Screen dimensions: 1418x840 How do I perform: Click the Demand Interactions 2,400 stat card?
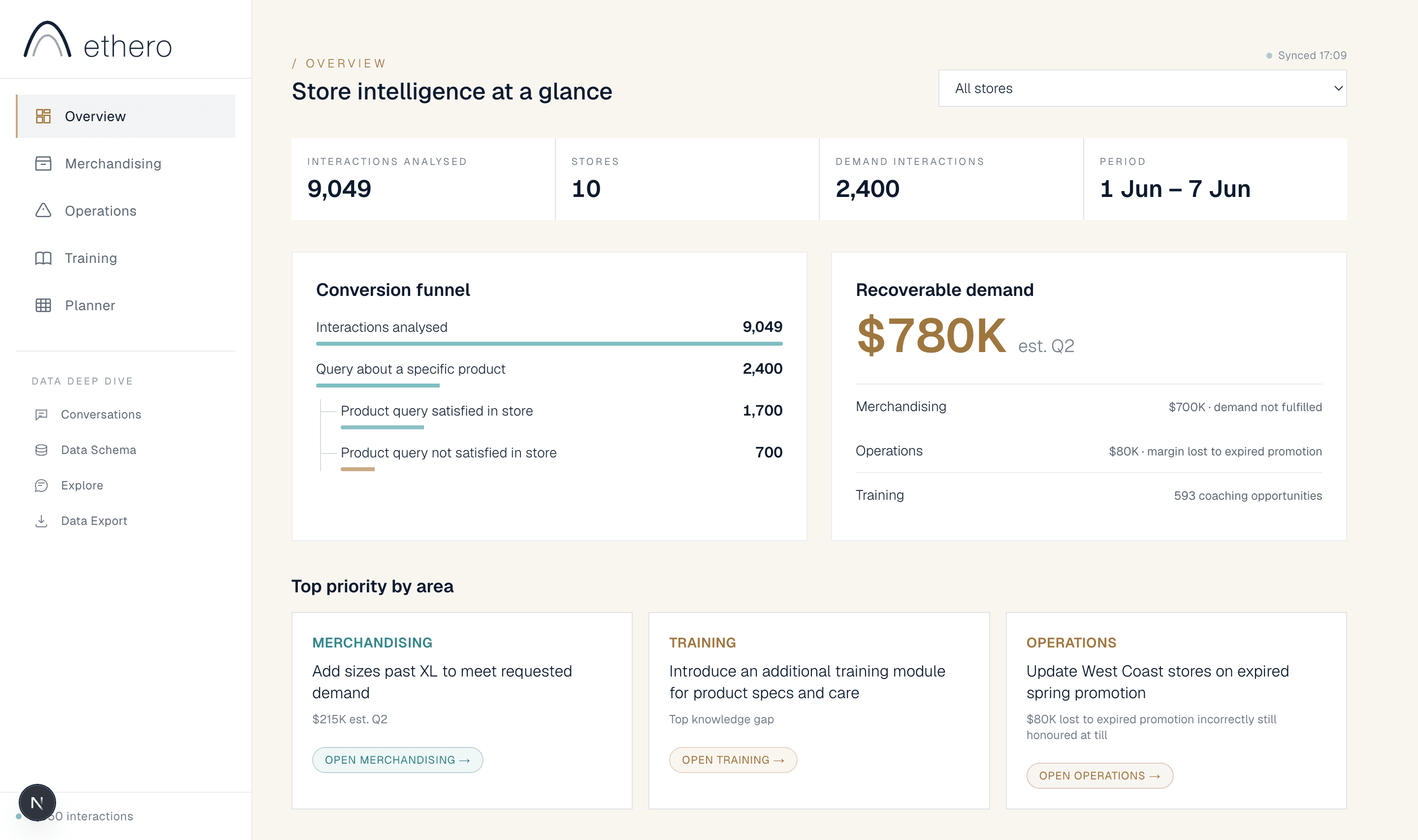pos(951,179)
